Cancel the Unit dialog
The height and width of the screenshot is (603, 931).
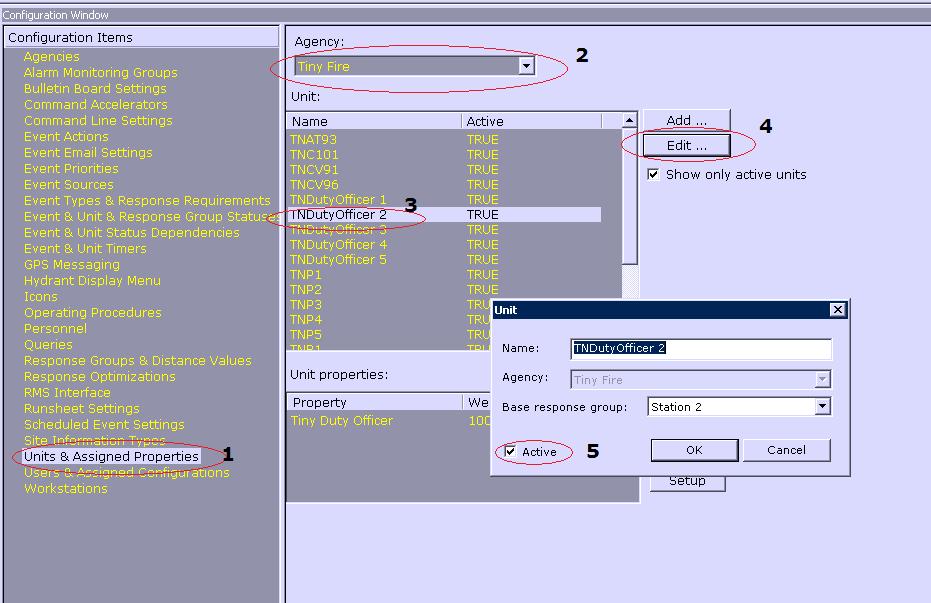tap(786, 450)
